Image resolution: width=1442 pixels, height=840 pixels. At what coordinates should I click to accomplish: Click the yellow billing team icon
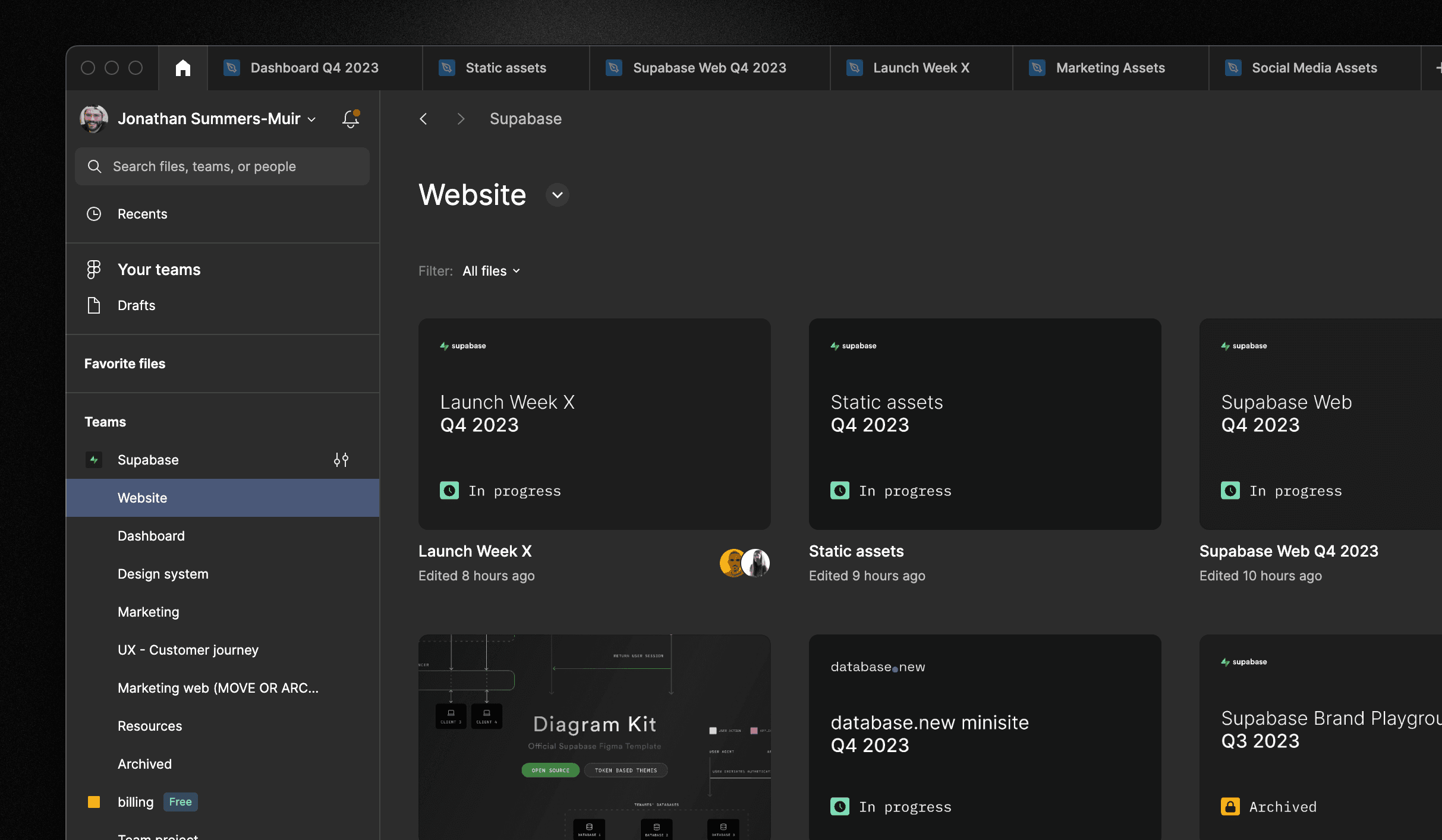pos(94,802)
